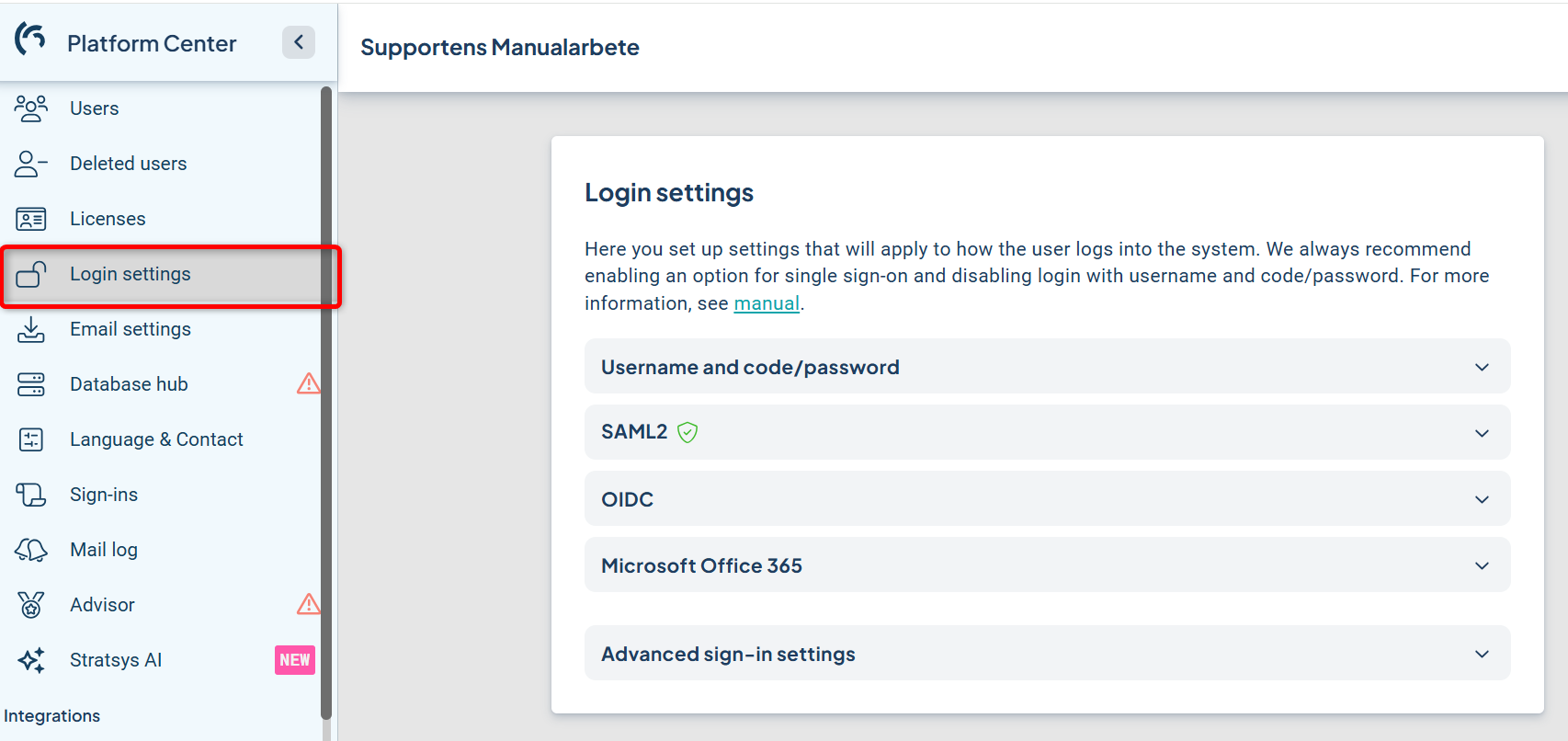Click the Stratsys AI sparkle icon

(30, 660)
